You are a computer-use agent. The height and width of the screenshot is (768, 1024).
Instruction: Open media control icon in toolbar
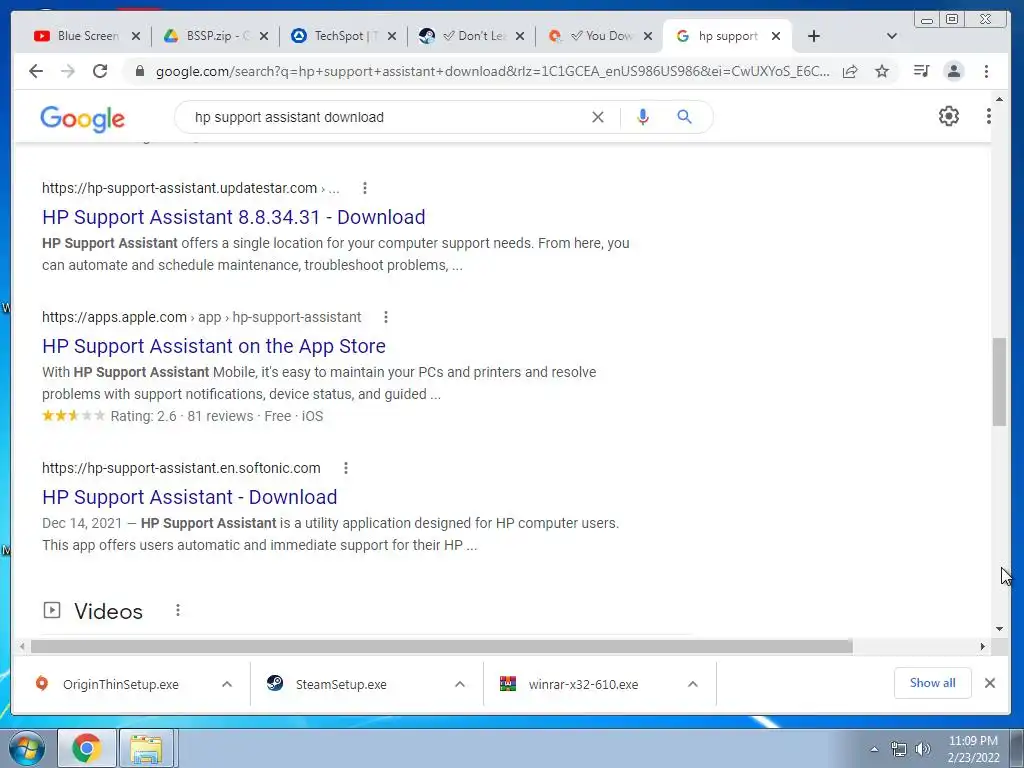[x=921, y=71]
